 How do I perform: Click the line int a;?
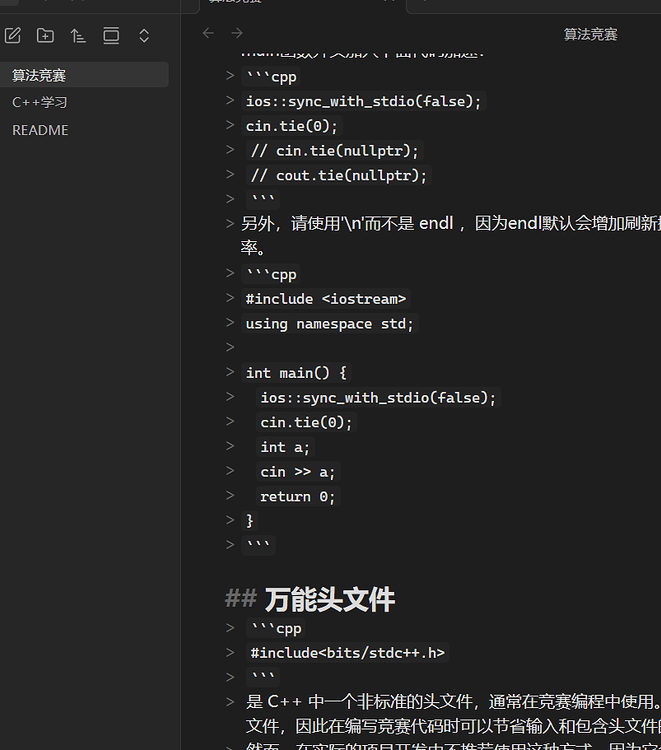click(285, 447)
